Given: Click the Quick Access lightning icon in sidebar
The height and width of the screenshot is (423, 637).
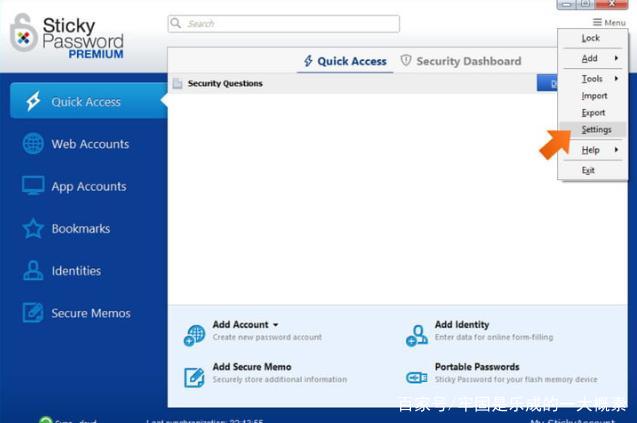Looking at the screenshot, I should click(33, 101).
